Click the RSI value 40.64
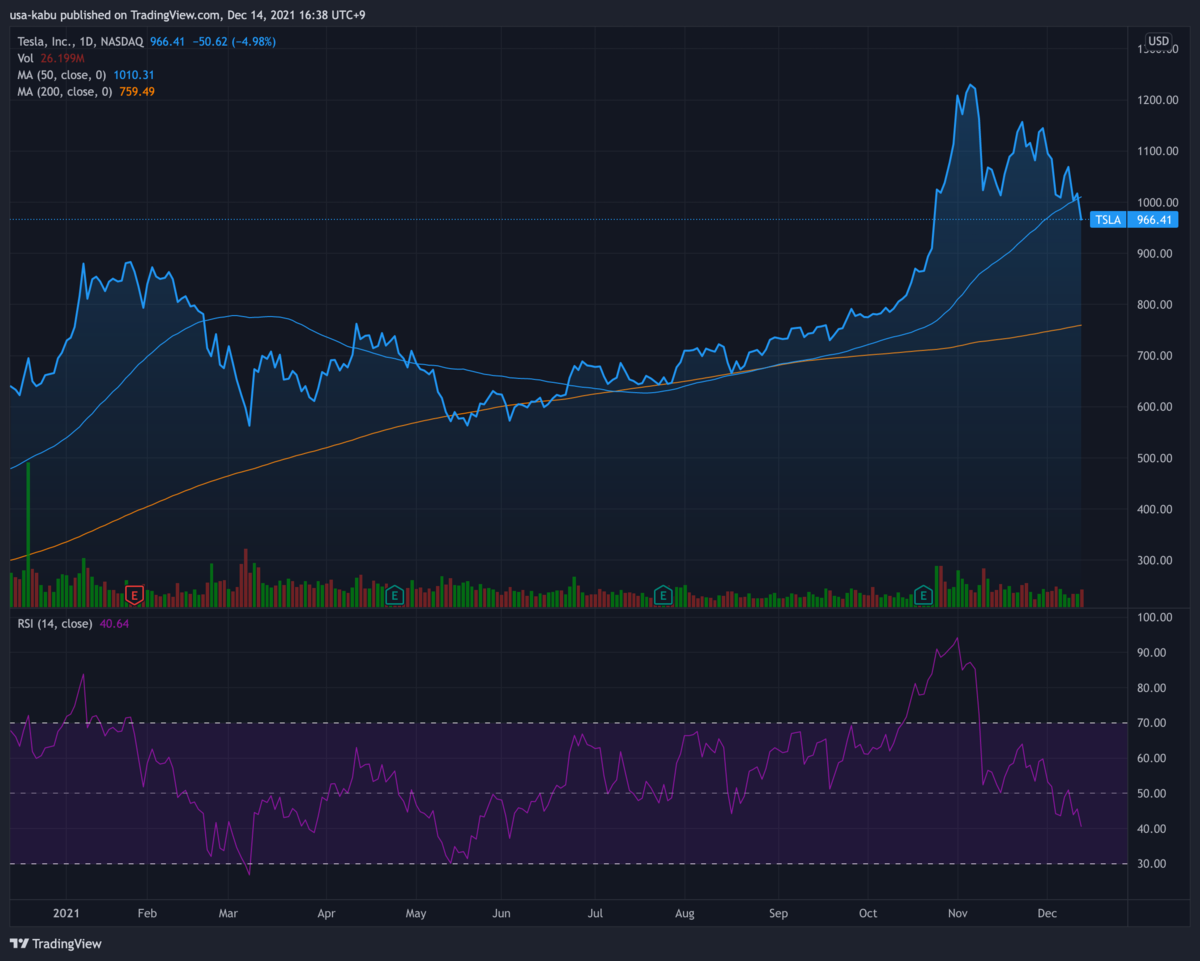1200x961 pixels. [114, 624]
